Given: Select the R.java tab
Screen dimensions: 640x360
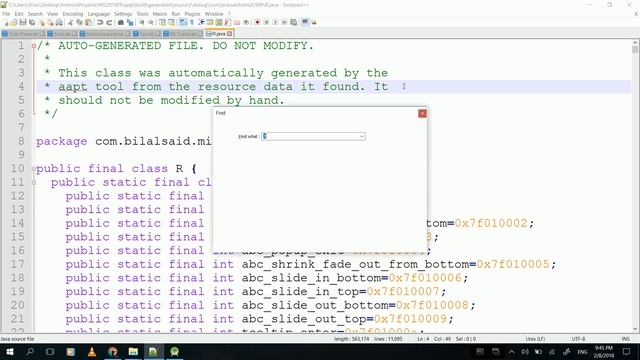Looking at the screenshot, I should point(218,34).
